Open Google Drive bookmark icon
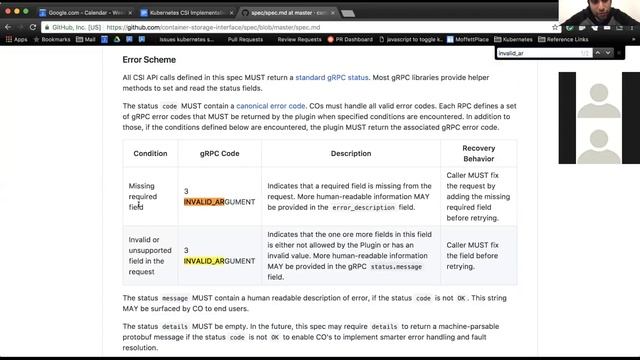The width and height of the screenshot is (640, 360). click(x=117, y=40)
